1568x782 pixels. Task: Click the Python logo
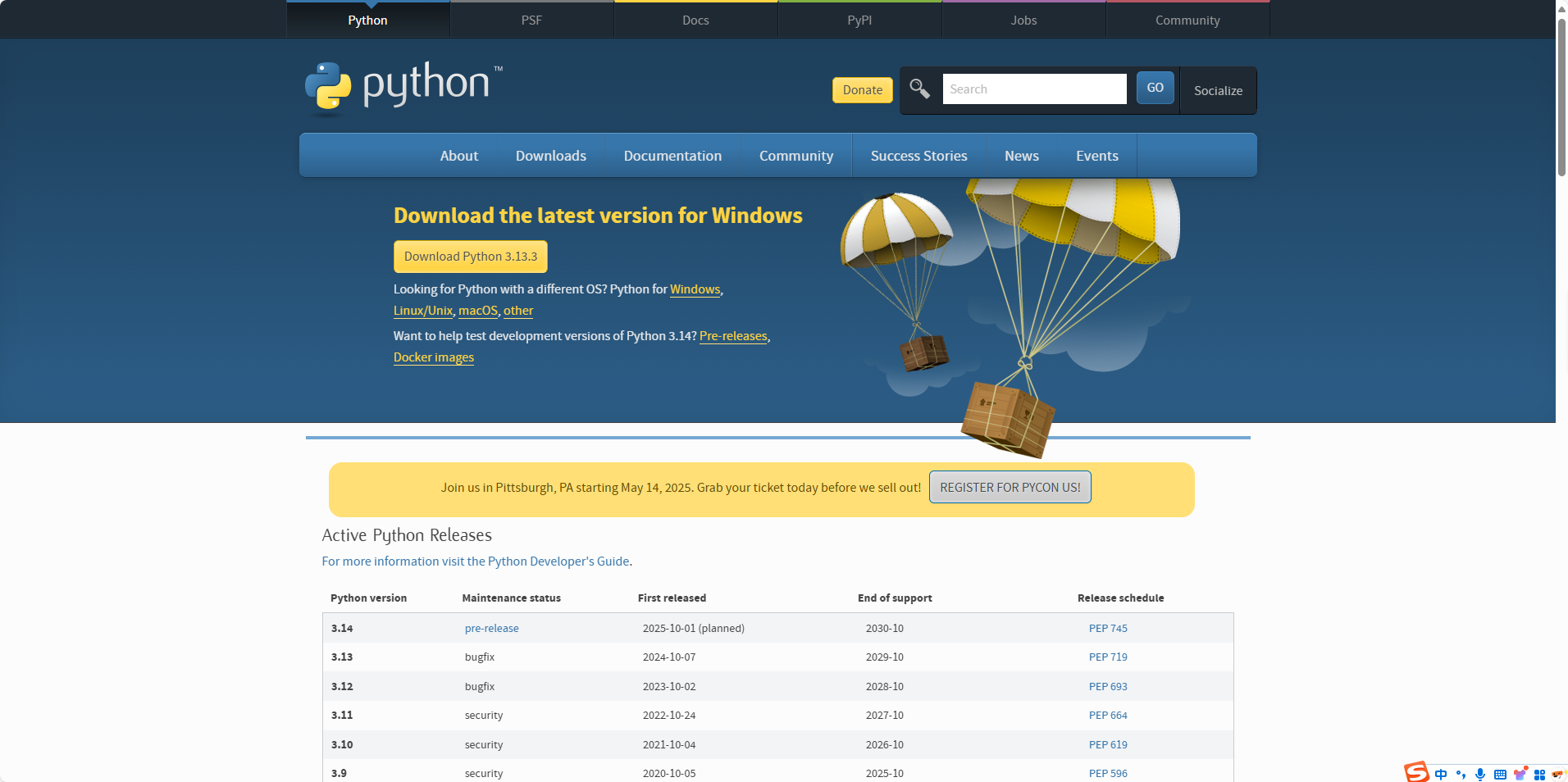[x=402, y=87]
